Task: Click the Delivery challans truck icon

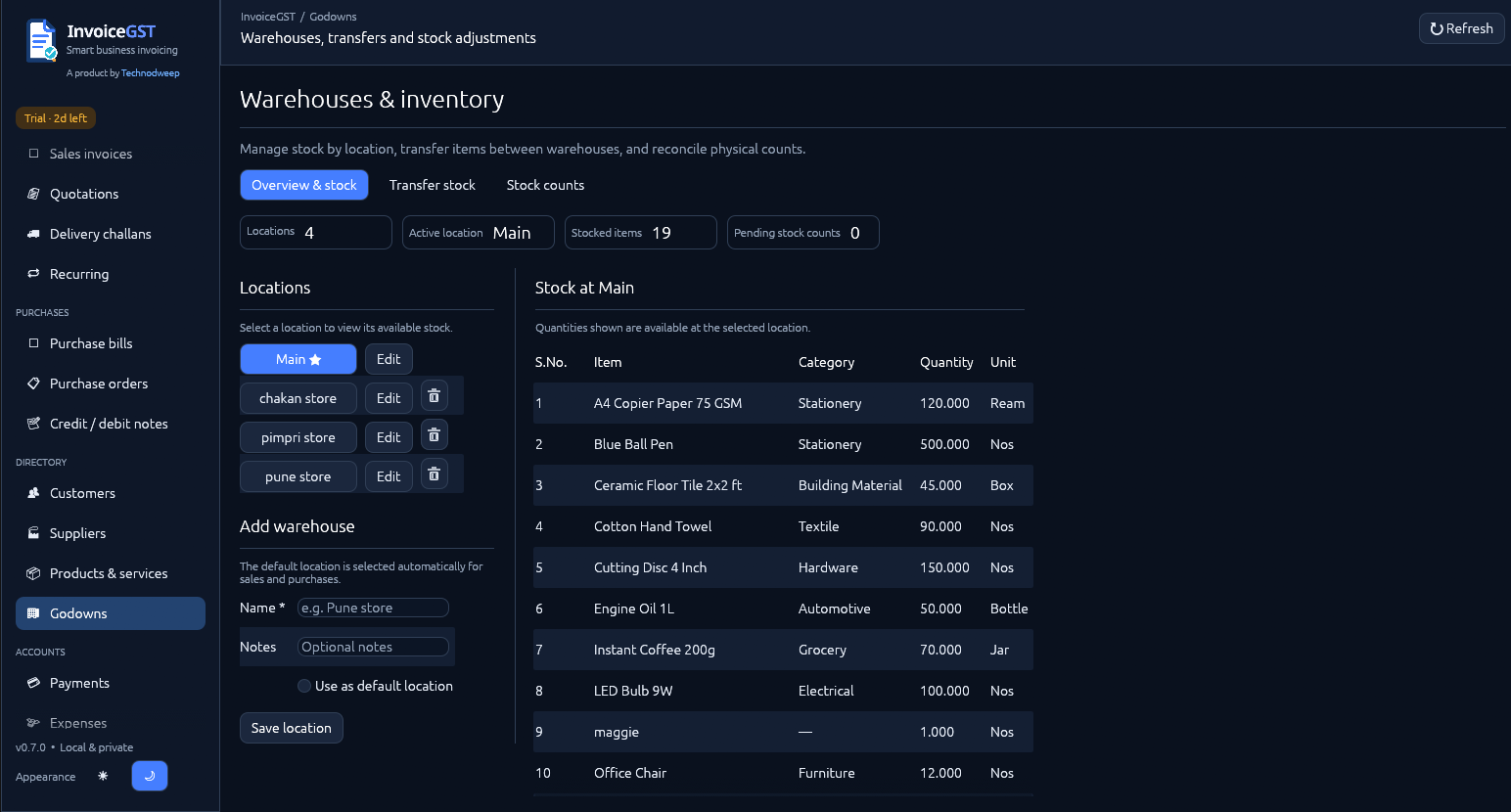Action: [x=33, y=234]
